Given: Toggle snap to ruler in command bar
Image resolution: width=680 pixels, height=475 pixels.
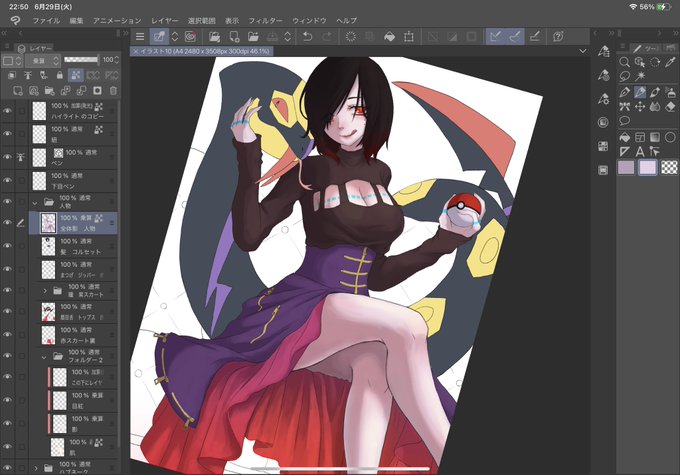Looking at the screenshot, I should tap(495, 37).
